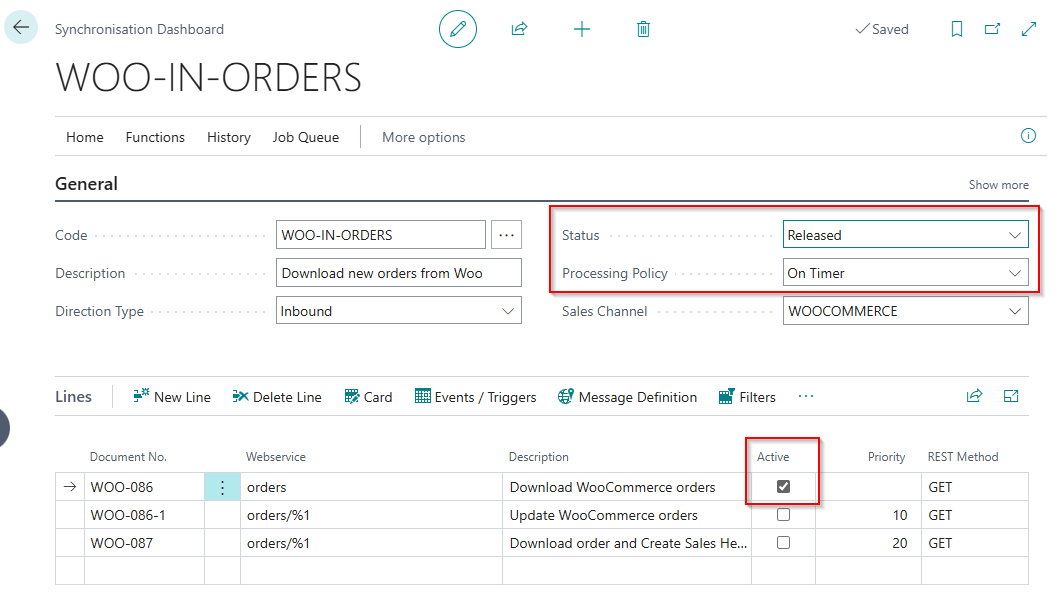Click 'Update WooCommerce orders' description cell
Viewport: 1058px width, 604px height.
click(627, 515)
